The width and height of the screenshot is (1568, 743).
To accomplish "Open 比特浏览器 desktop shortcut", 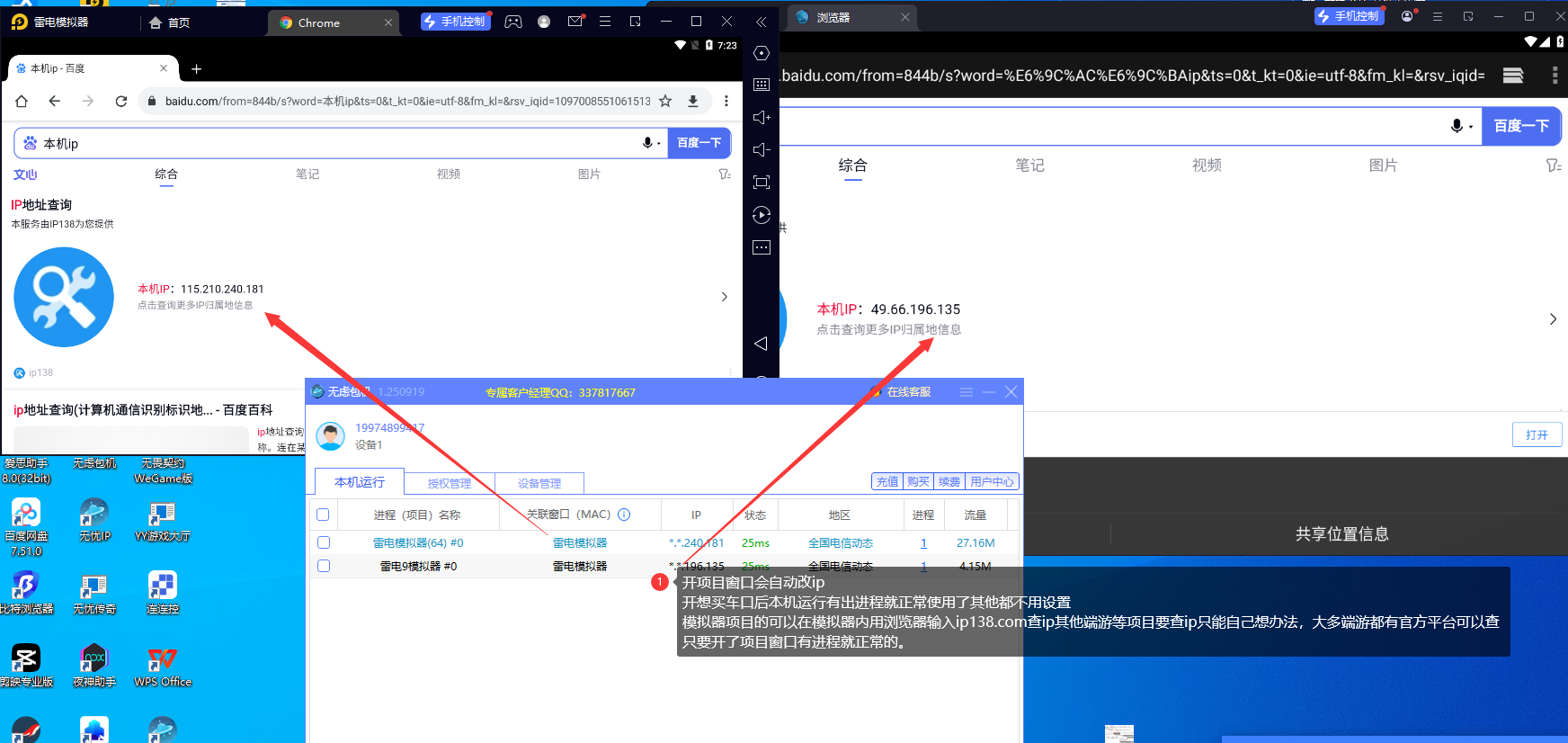I will pos(26,593).
